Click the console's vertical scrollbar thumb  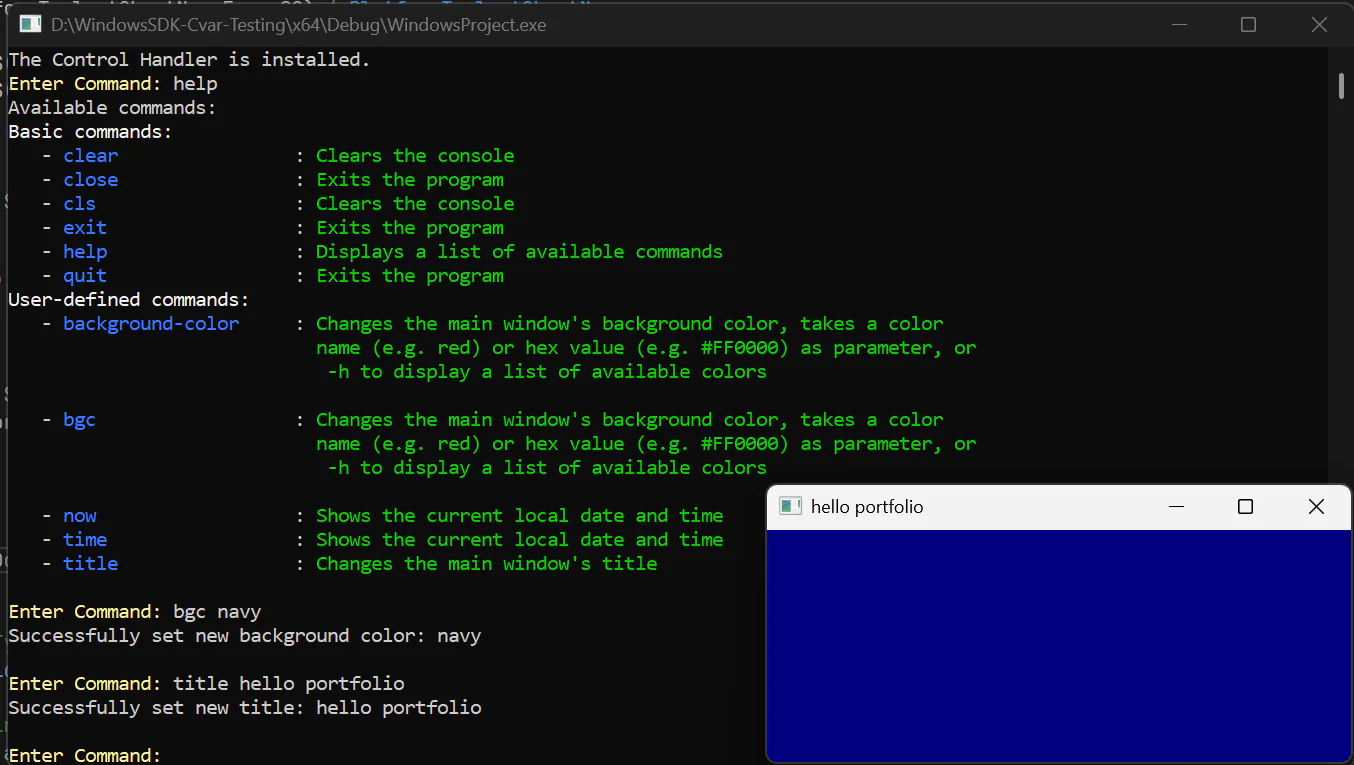pyautogui.click(x=1341, y=85)
